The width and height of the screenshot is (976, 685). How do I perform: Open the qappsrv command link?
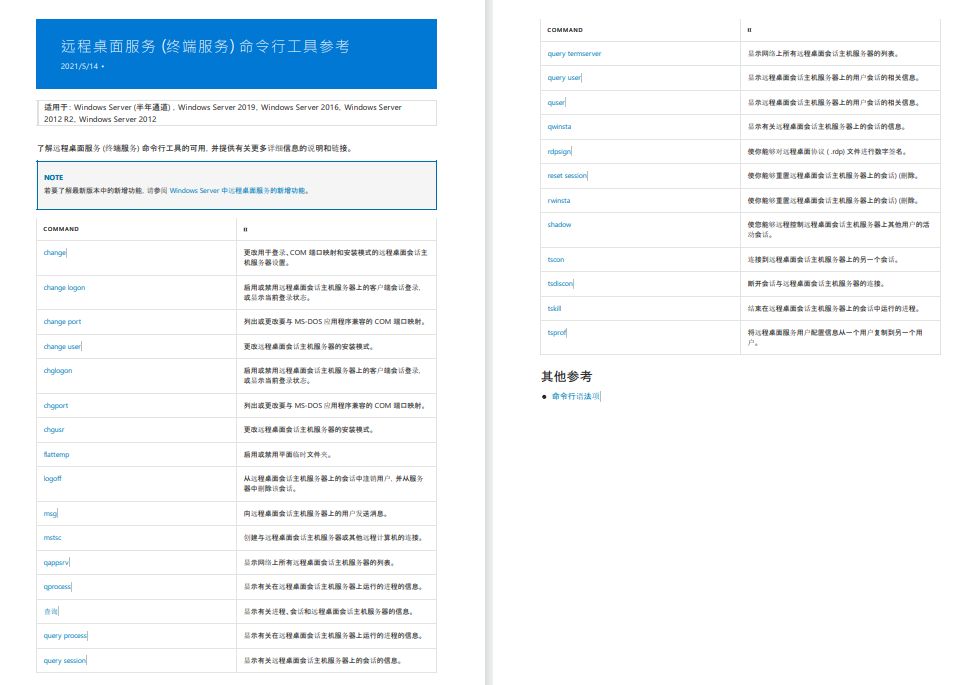click(56, 562)
